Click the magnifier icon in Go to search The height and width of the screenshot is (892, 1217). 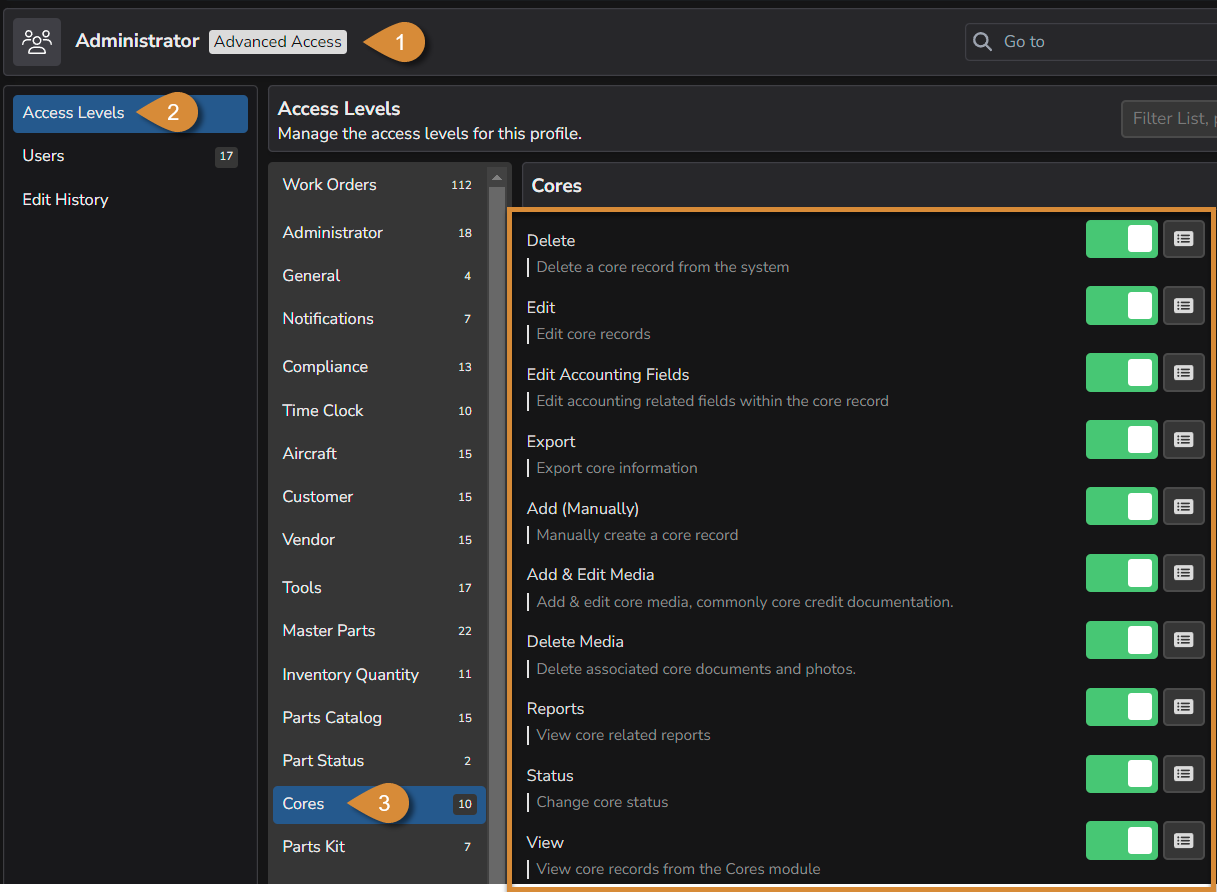tap(983, 42)
